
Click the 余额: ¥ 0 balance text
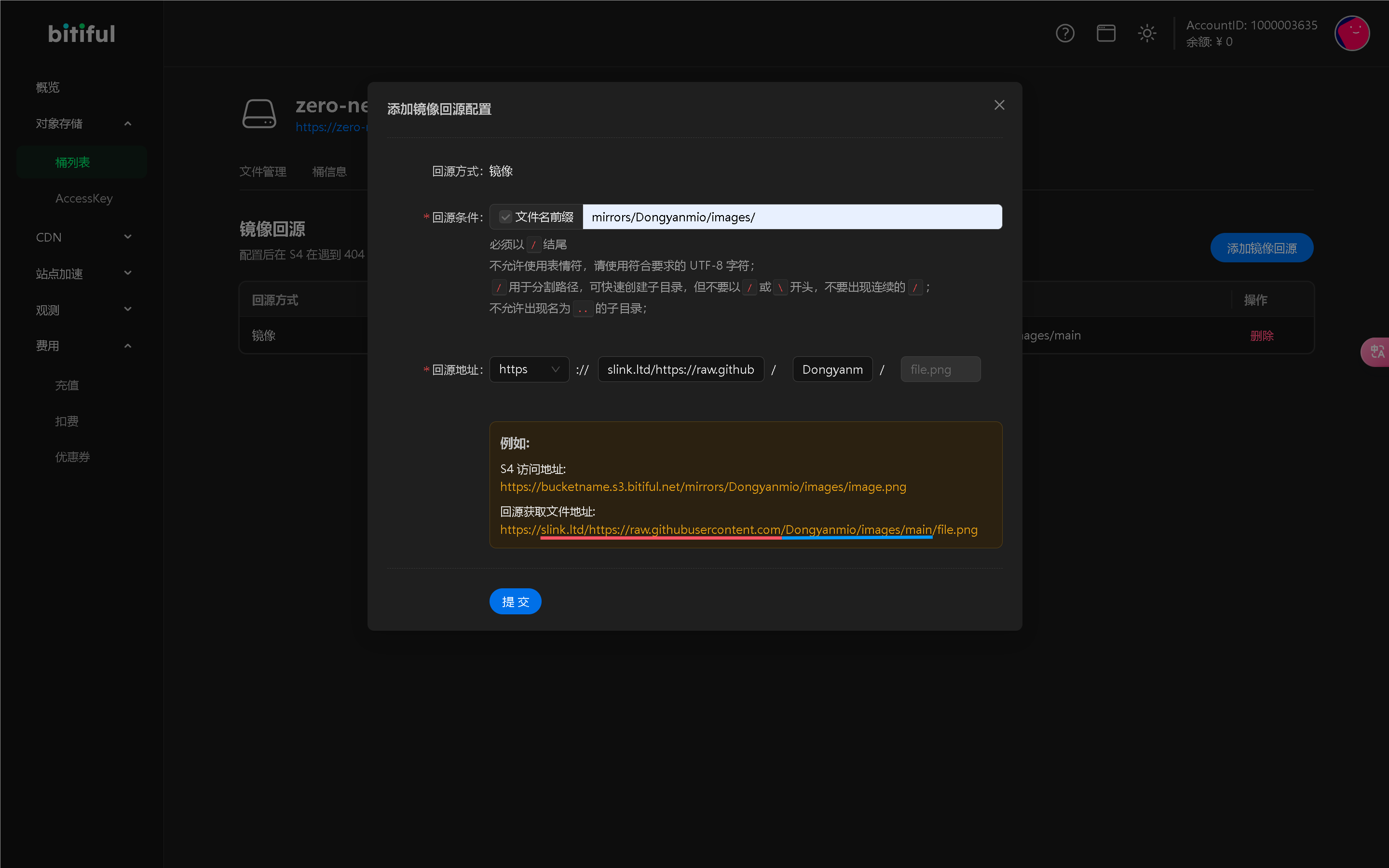pyautogui.click(x=1210, y=42)
